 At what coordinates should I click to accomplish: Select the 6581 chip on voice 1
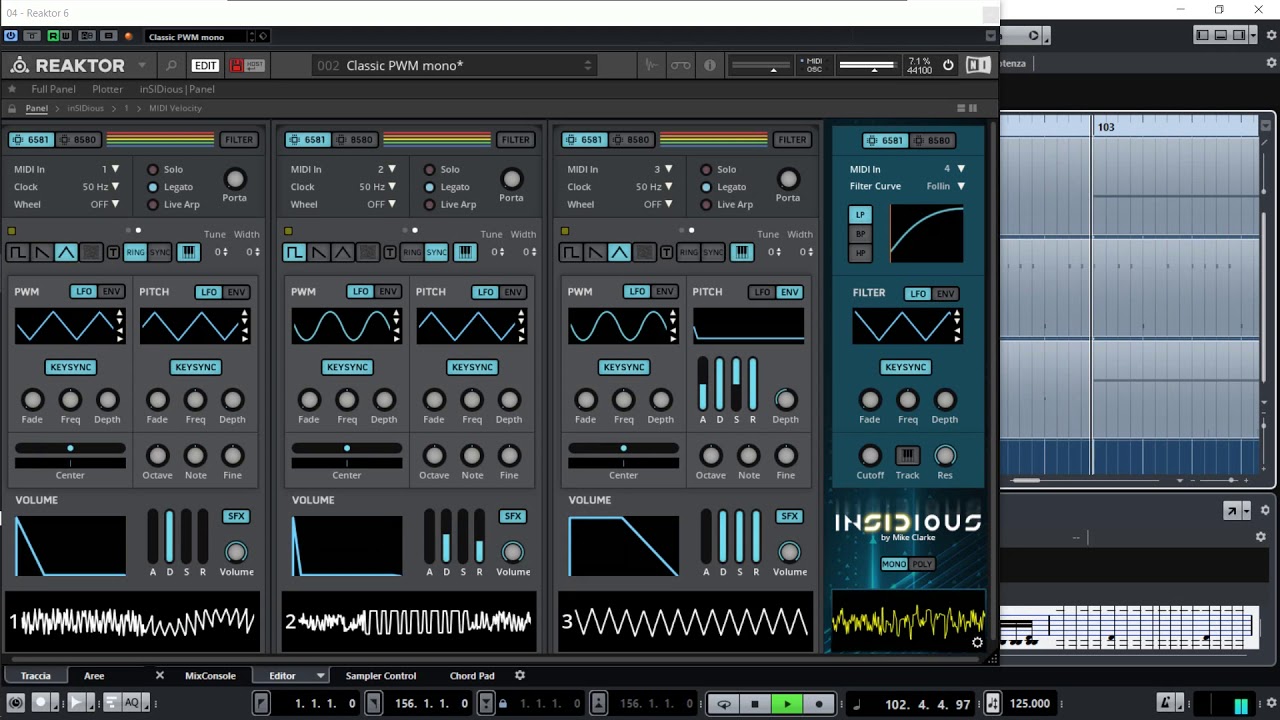[30, 140]
